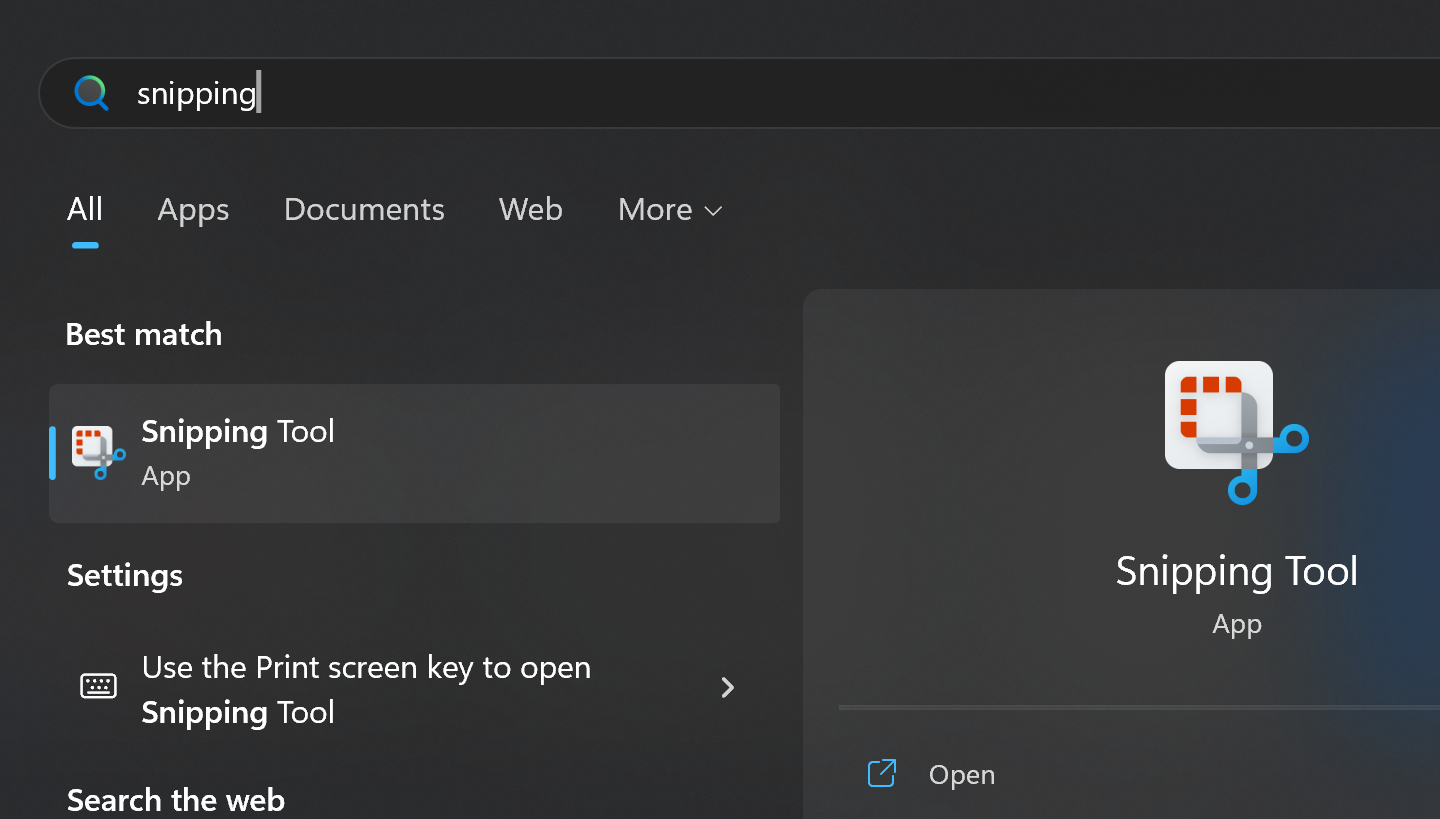Click the large Snipping Tool icon in preview

[x=1236, y=432]
